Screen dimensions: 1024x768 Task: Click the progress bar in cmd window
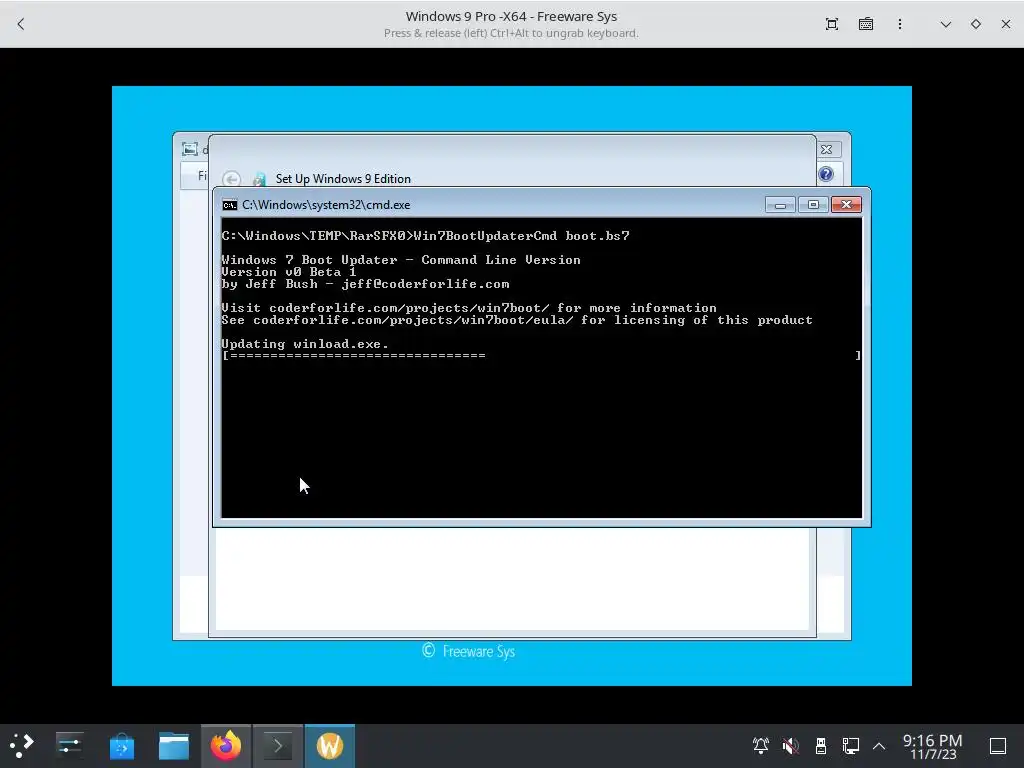click(x=541, y=355)
